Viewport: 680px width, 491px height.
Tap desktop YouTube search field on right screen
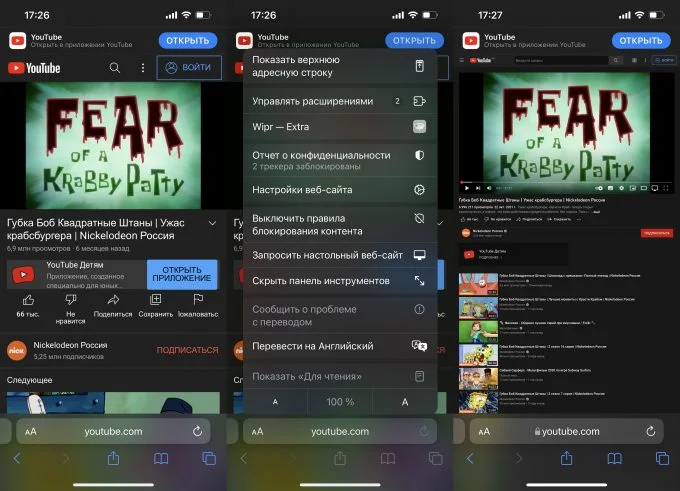[x=561, y=60]
